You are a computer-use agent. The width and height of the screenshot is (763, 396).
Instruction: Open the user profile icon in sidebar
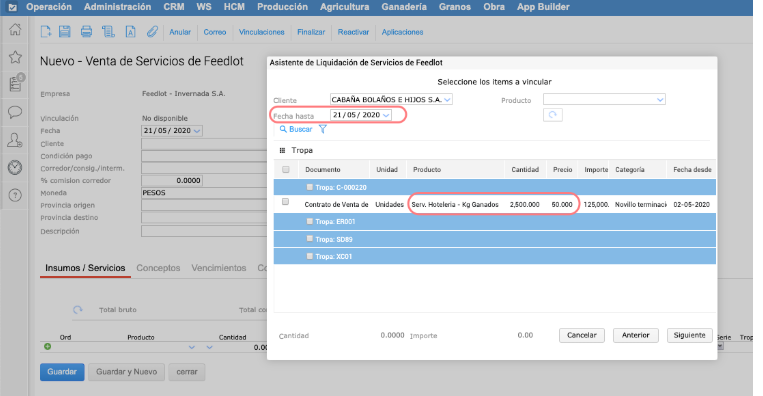click(15, 140)
